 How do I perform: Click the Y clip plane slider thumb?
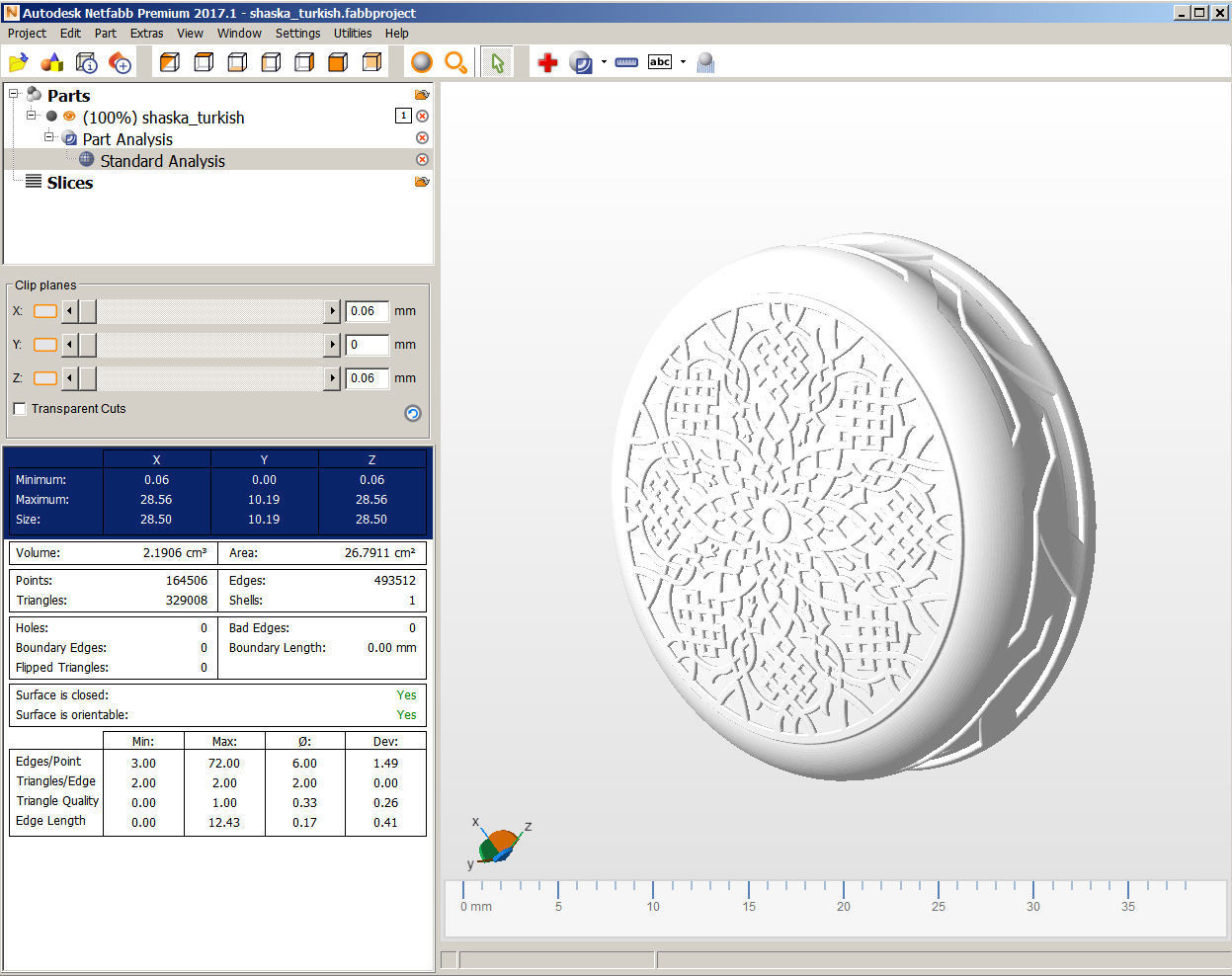[87, 345]
